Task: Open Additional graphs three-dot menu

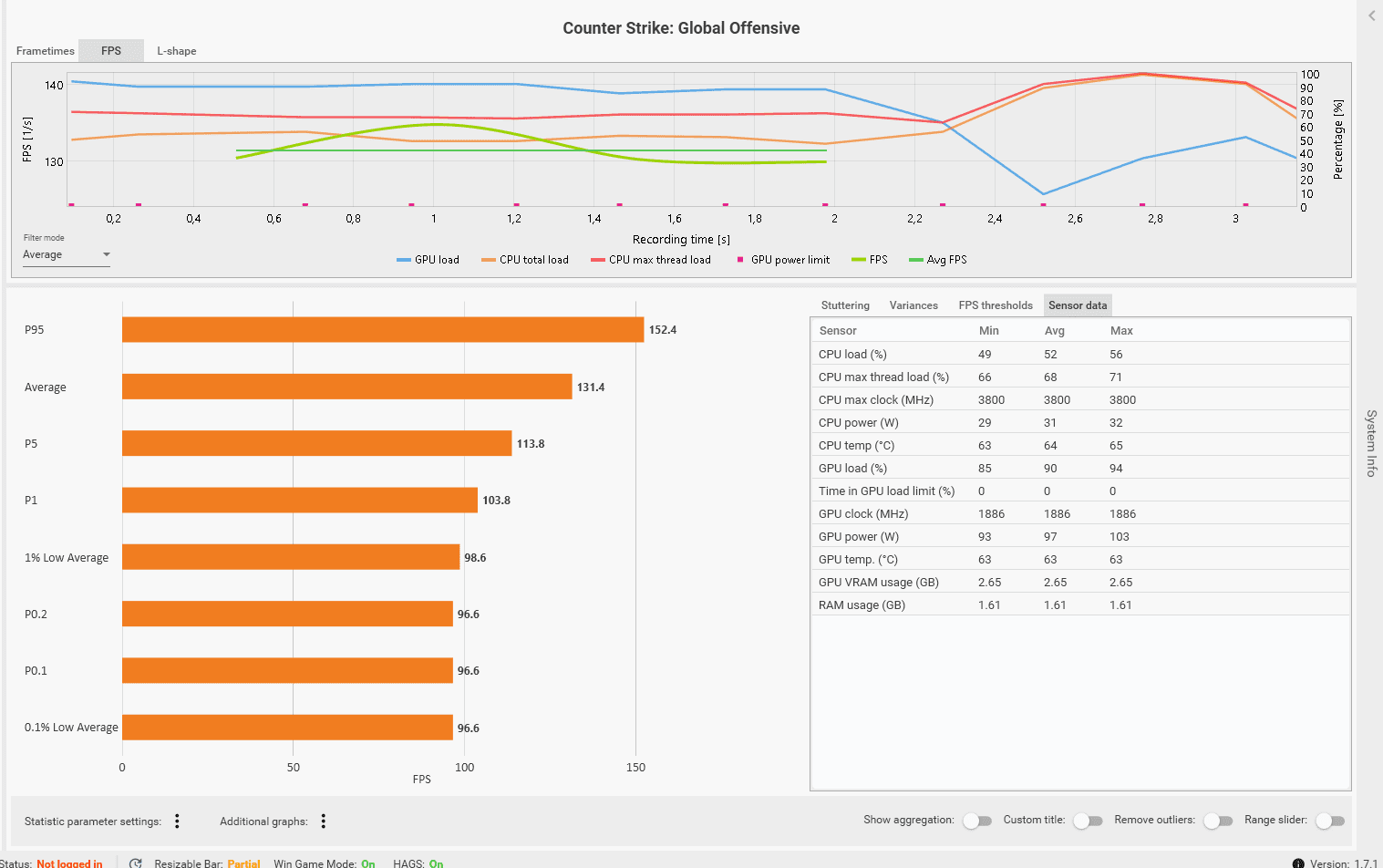Action: click(323, 821)
